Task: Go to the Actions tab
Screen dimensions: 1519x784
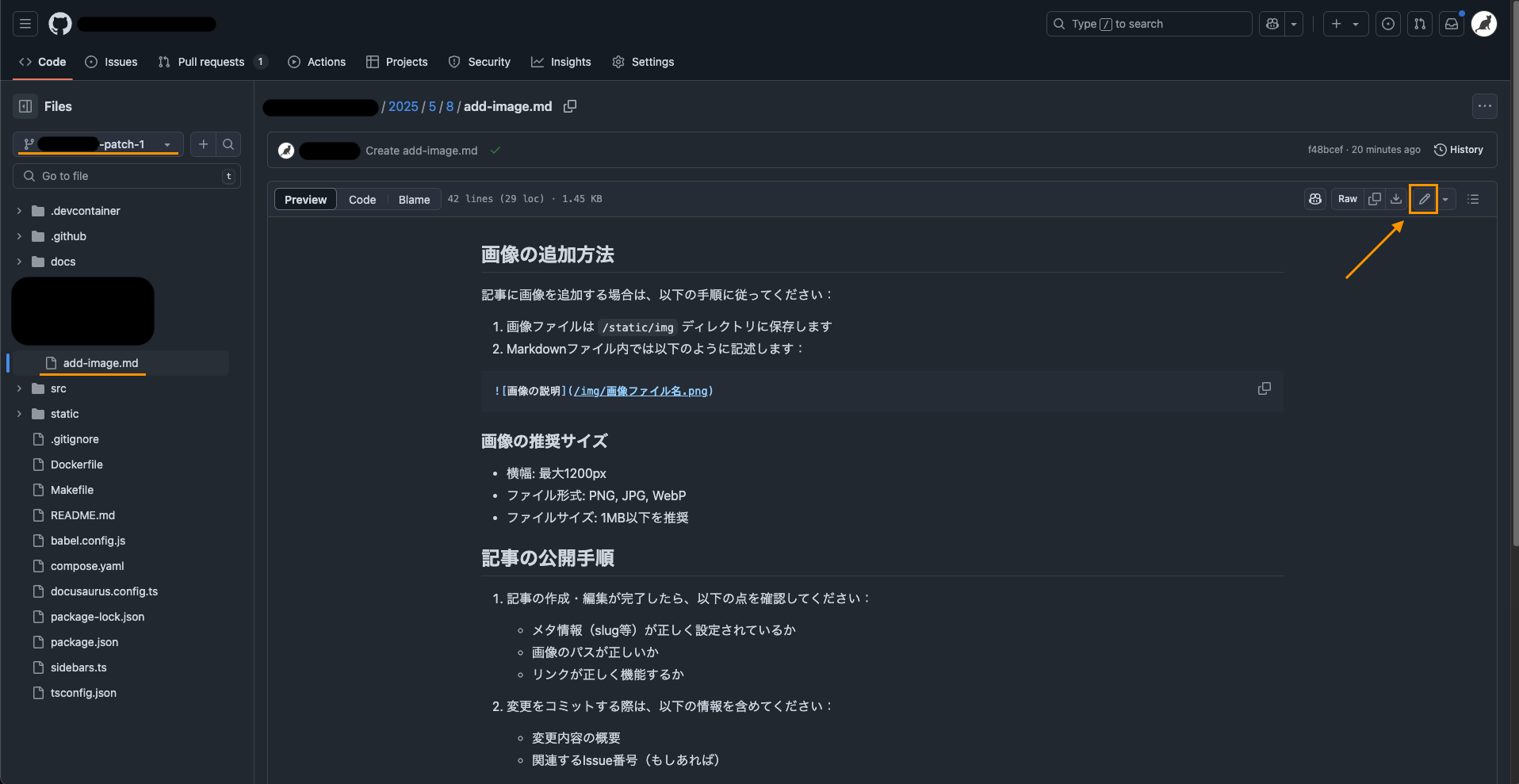Action: pos(317,62)
